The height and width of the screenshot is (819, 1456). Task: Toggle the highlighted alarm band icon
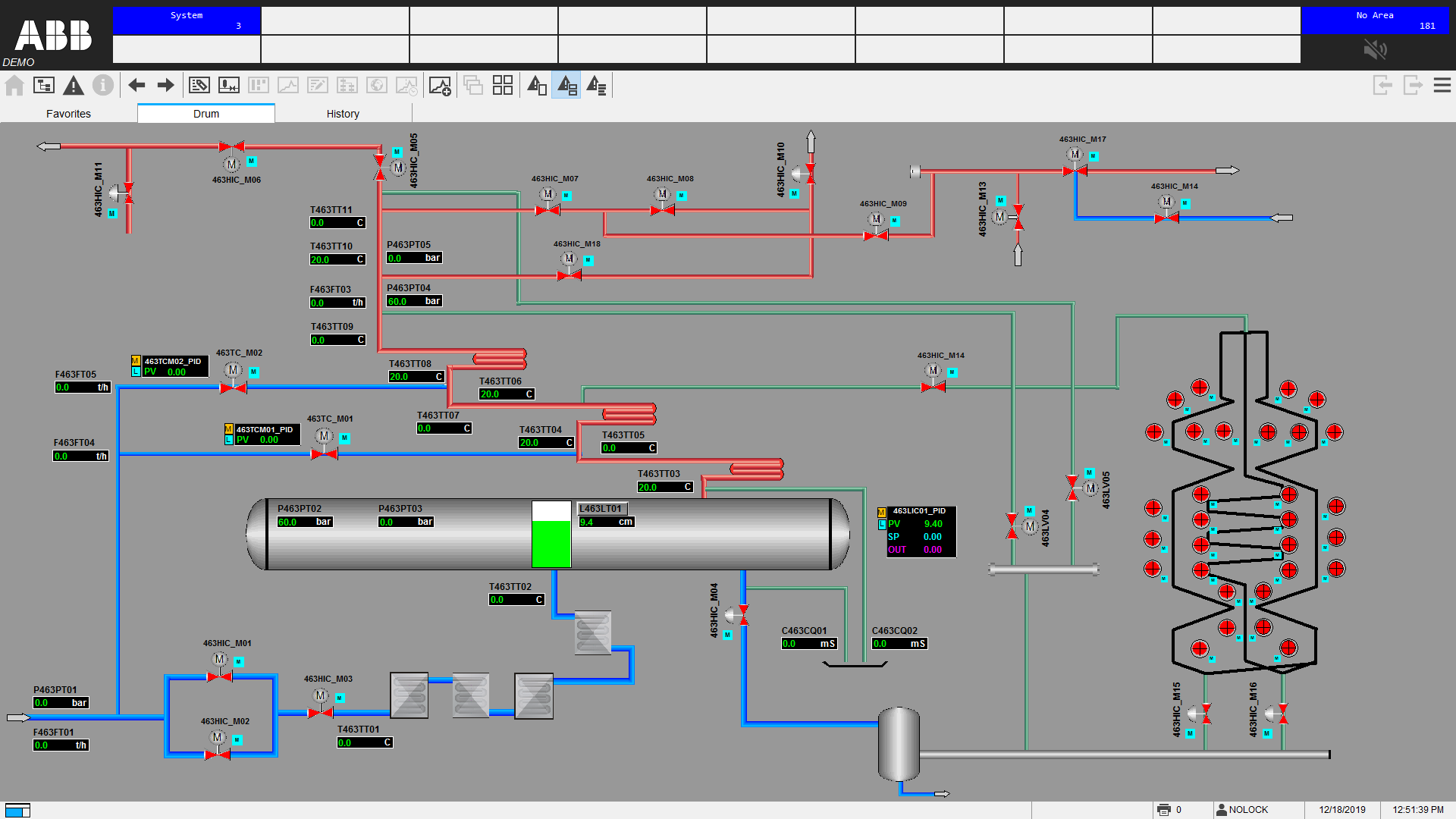tap(566, 86)
